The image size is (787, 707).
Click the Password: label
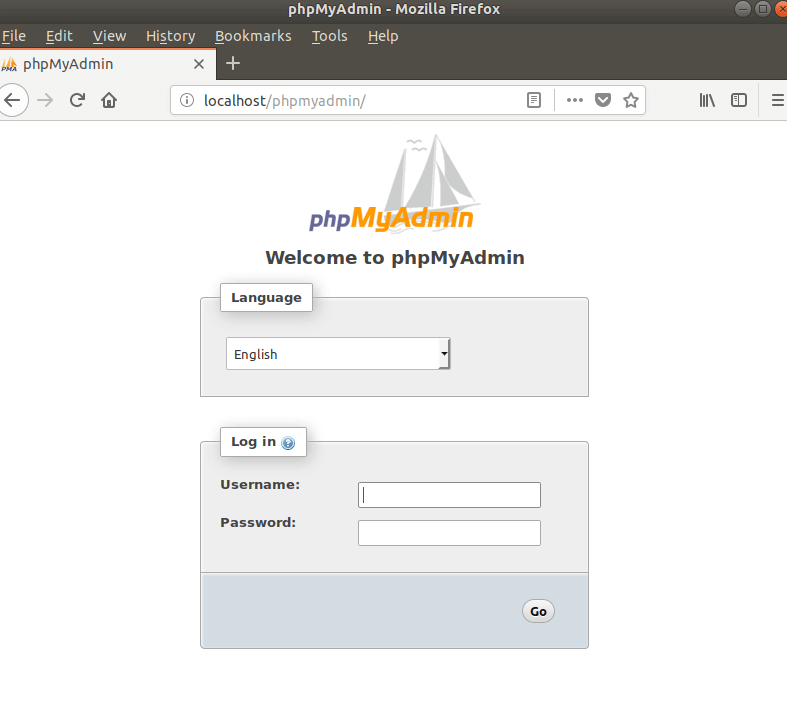tap(258, 523)
